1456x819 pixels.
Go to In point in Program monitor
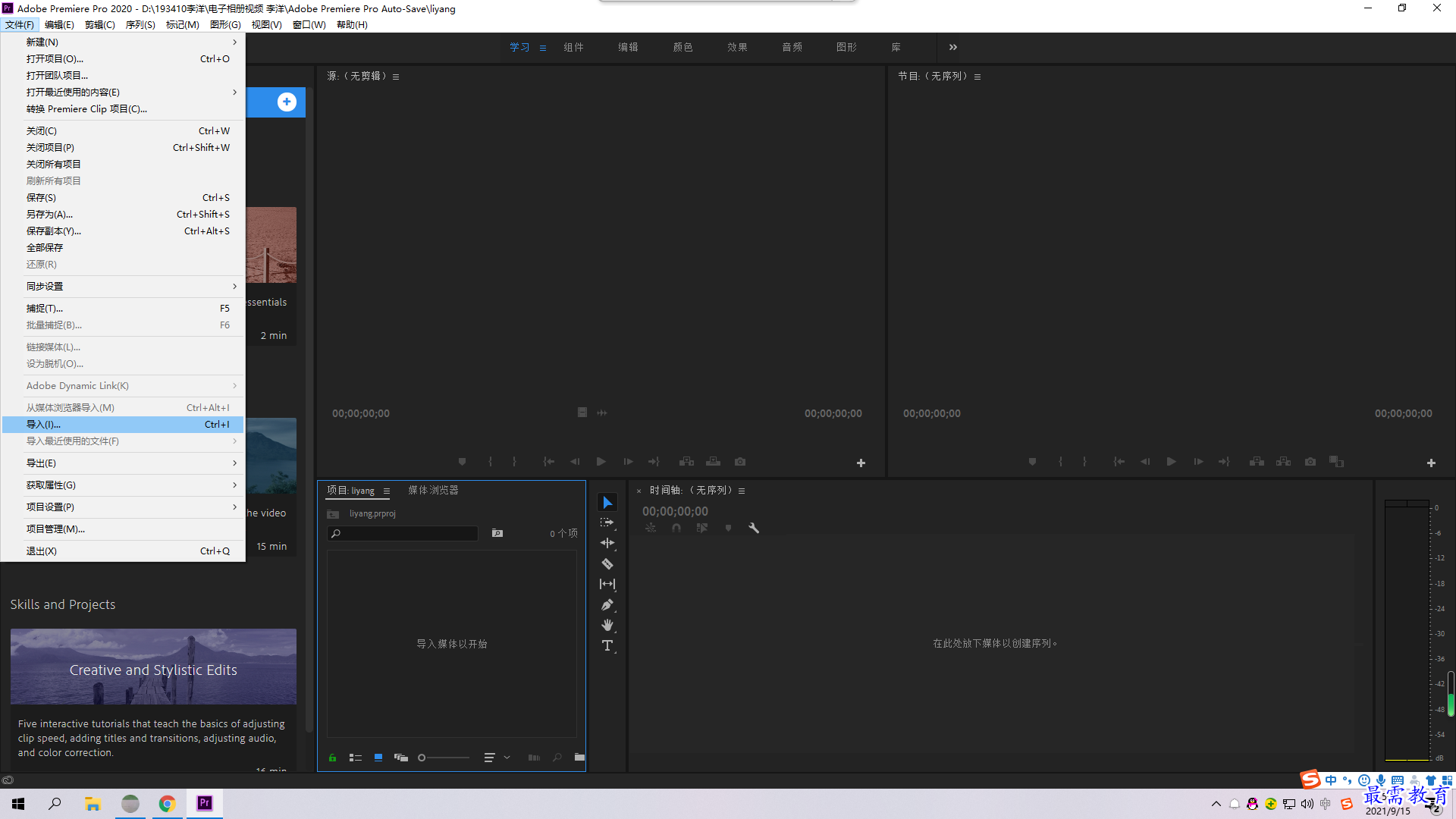1119,461
